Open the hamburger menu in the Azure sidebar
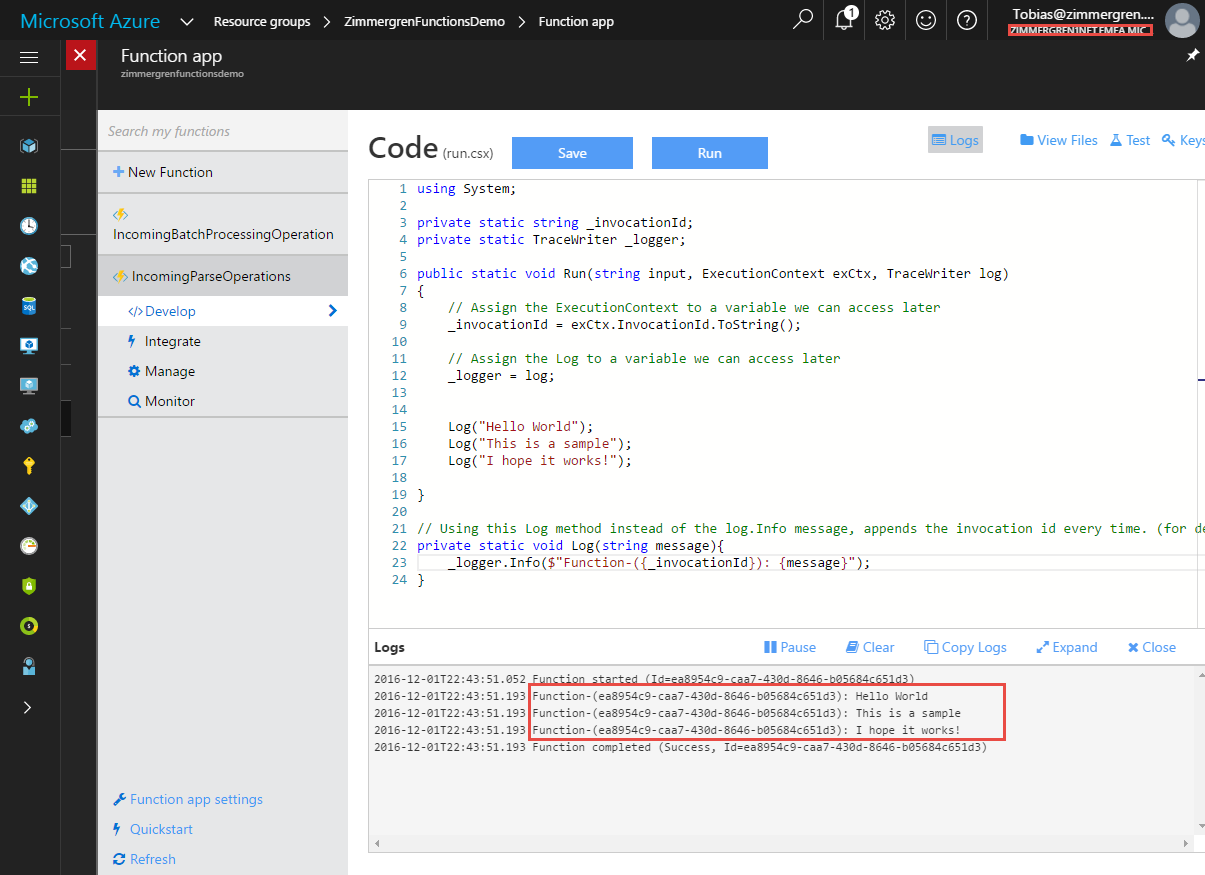 pos(29,58)
